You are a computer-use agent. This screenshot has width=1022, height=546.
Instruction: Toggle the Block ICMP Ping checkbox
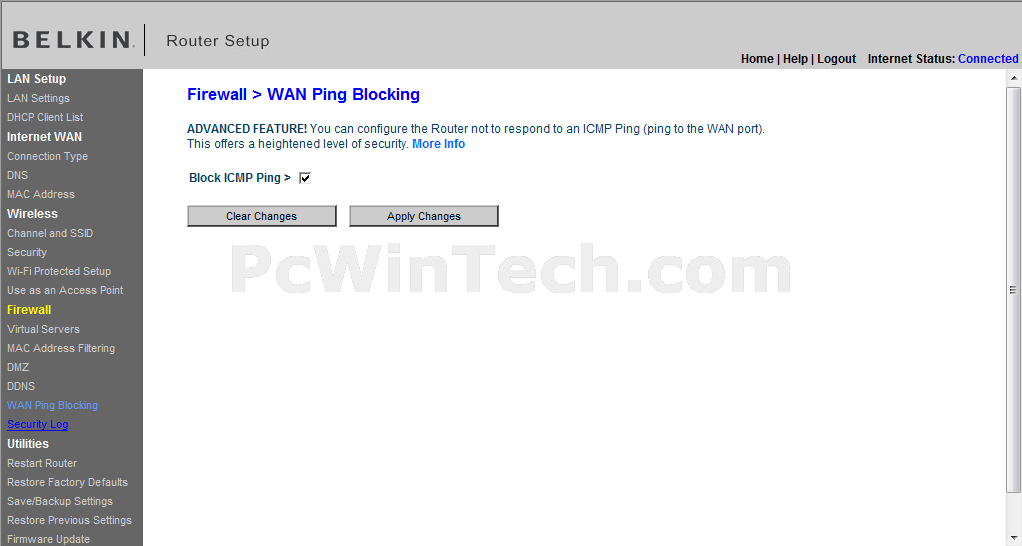point(304,178)
